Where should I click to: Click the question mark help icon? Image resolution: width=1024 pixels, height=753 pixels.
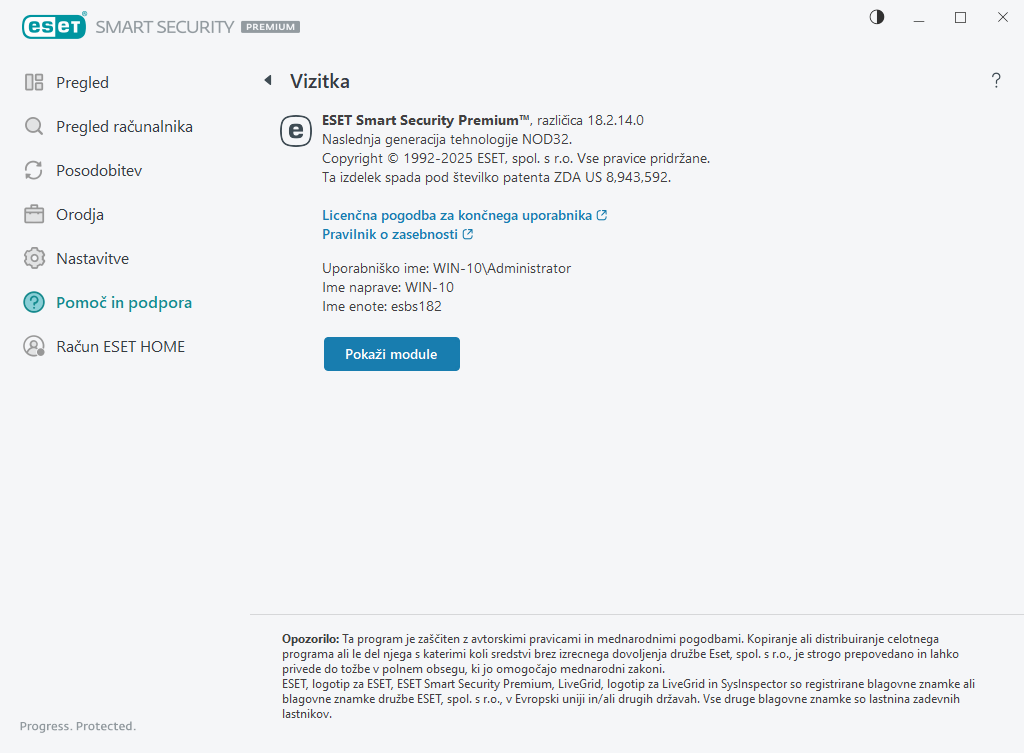996,81
